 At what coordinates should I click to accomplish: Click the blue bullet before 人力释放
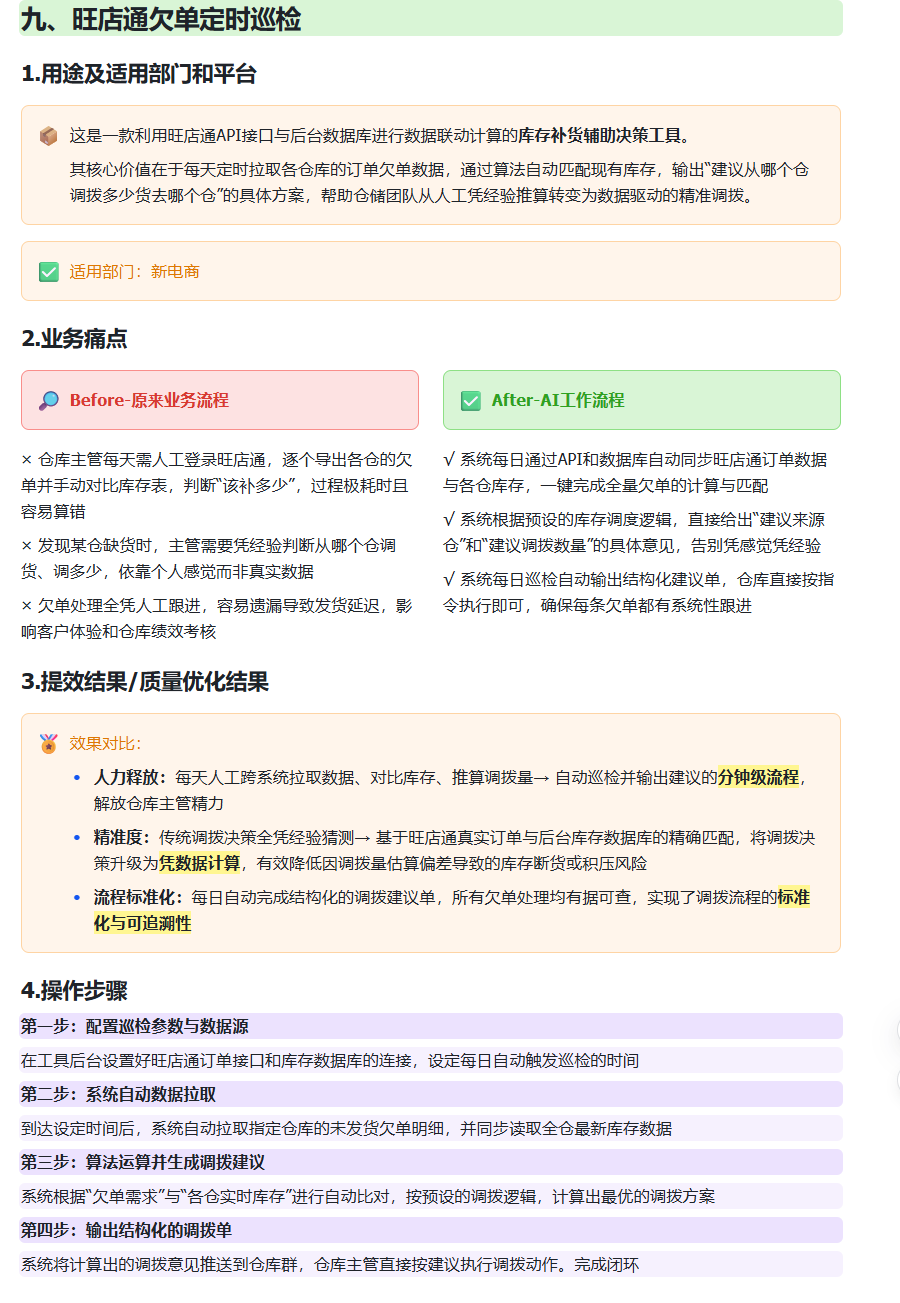coord(77,778)
